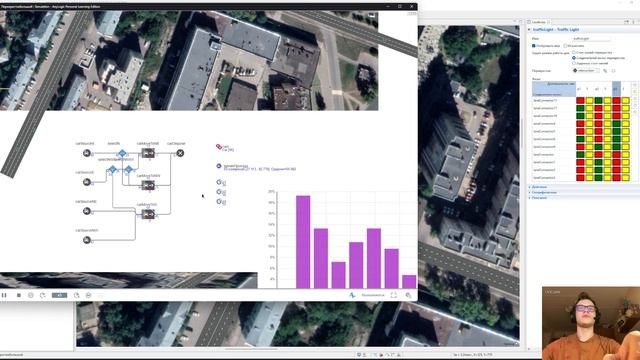This screenshot has height=360, width=640.
Task: Select the bottom carMoveTo block
Action: tap(148, 214)
